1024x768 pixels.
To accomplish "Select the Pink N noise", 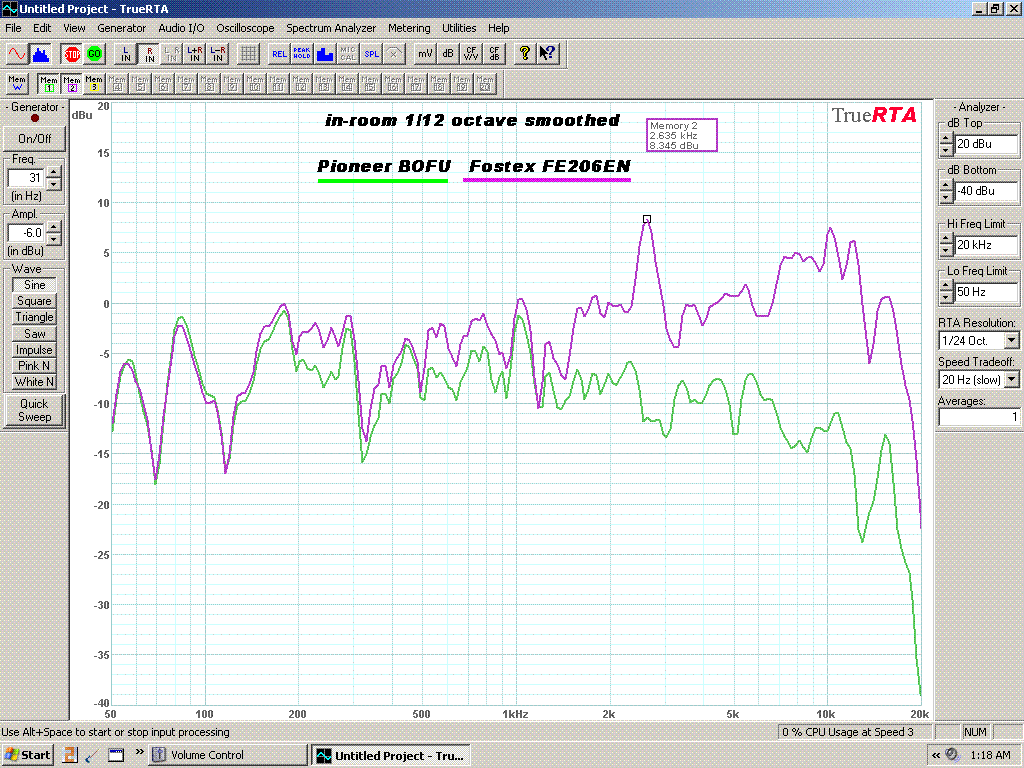I will click(x=35, y=366).
